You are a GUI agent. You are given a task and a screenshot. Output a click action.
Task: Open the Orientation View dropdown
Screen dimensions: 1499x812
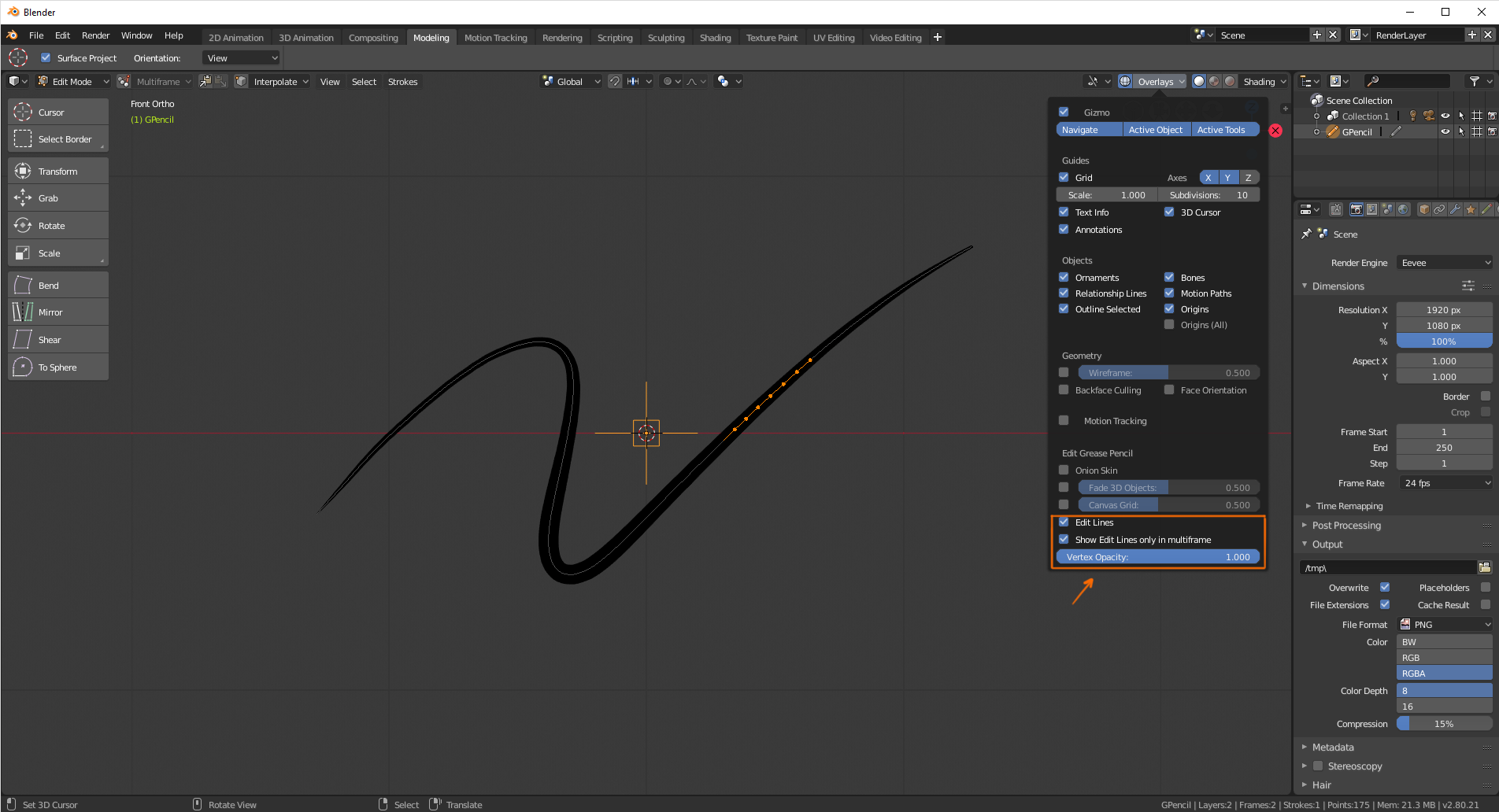[x=242, y=57]
